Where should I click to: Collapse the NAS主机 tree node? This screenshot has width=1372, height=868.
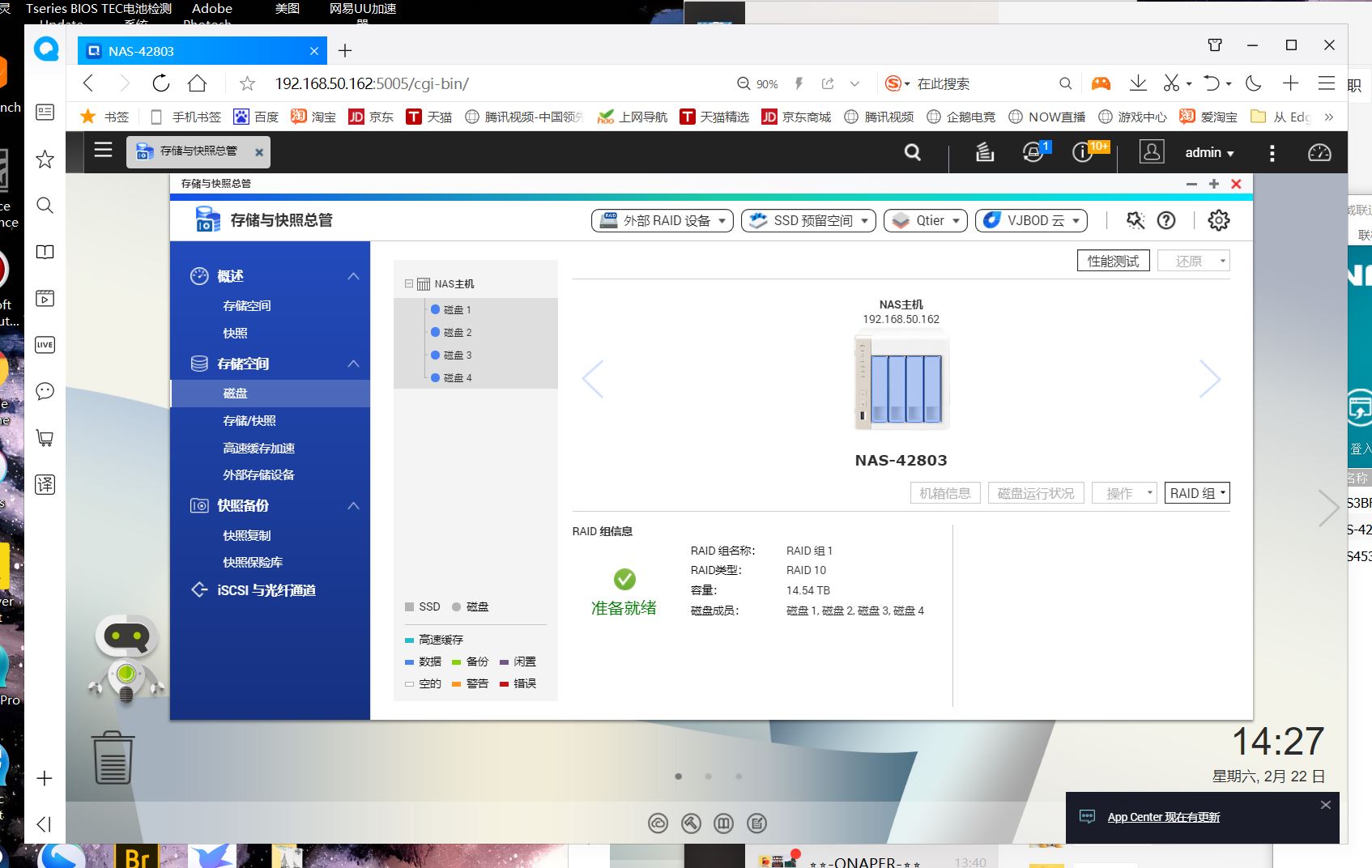click(409, 283)
